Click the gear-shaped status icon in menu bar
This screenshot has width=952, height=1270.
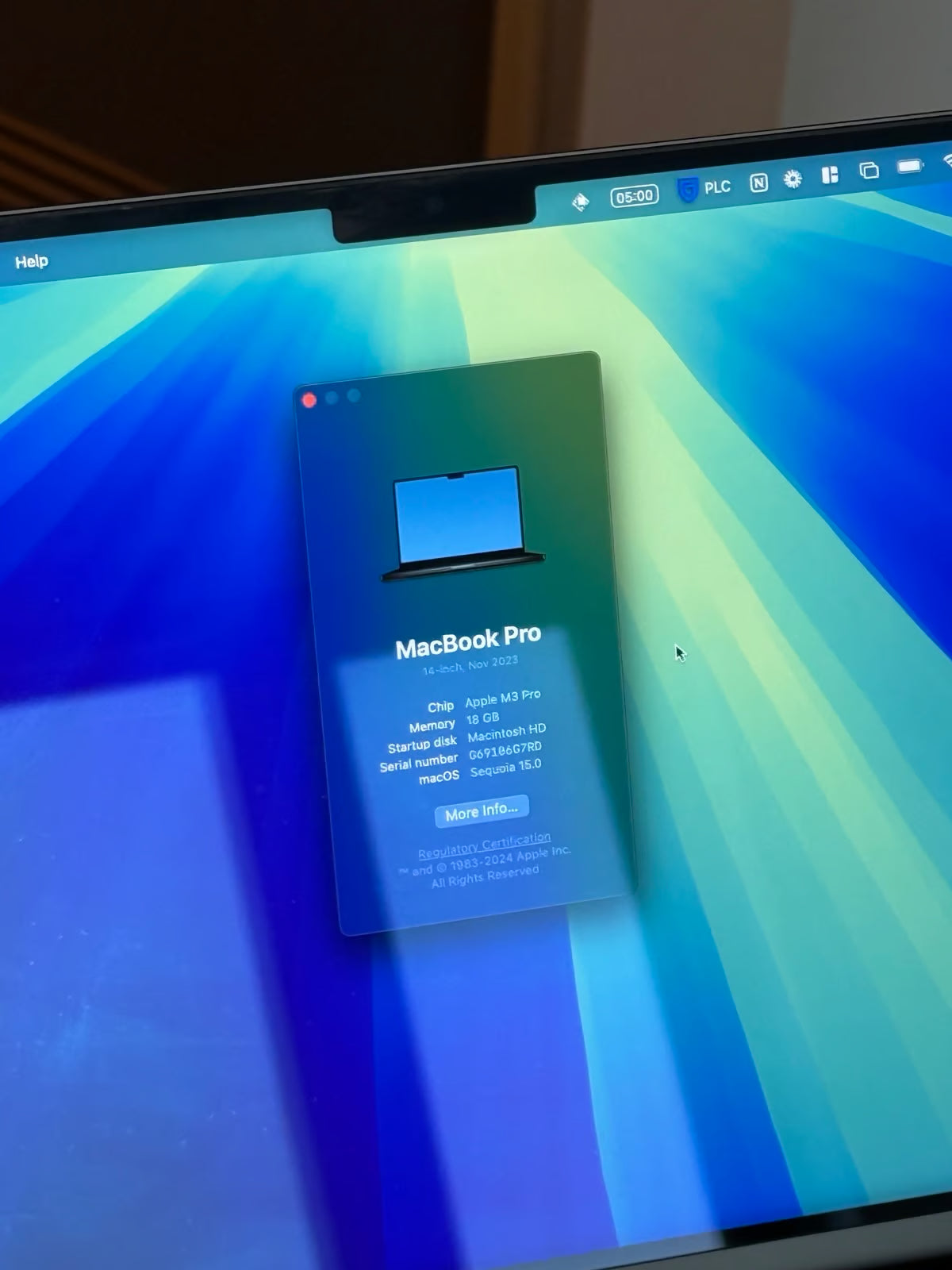793,179
